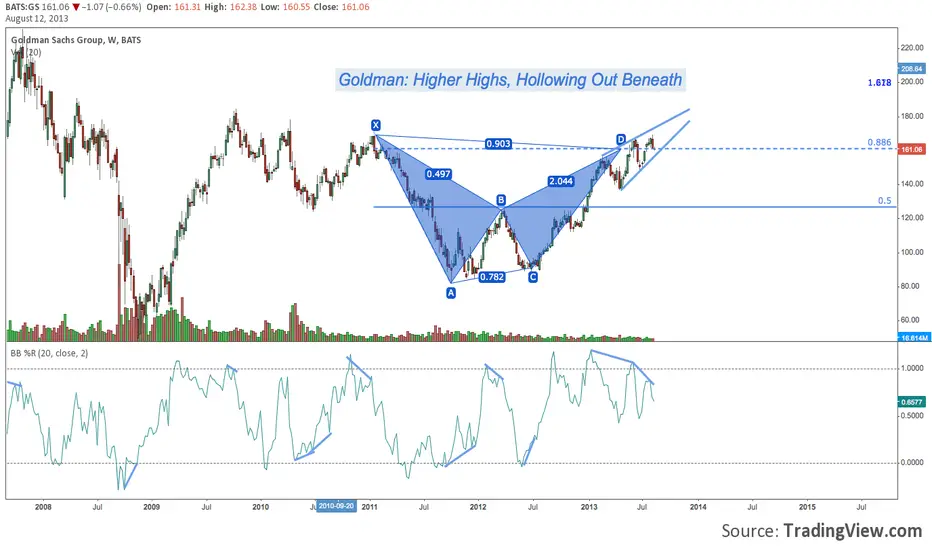Click the 0.782 ratio label
Viewport: 932px width, 550px height.
coord(492,277)
